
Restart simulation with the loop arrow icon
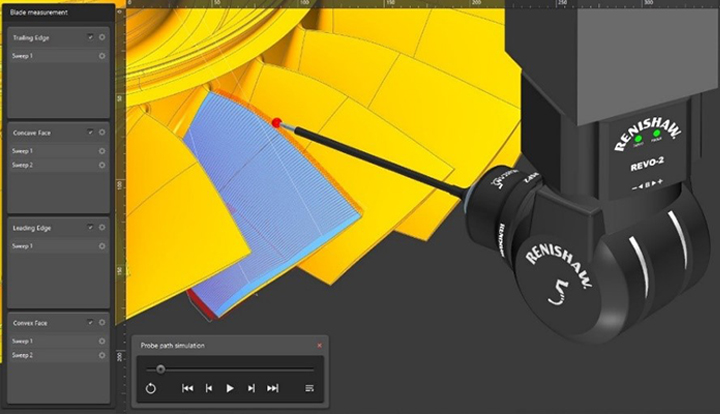pos(151,388)
